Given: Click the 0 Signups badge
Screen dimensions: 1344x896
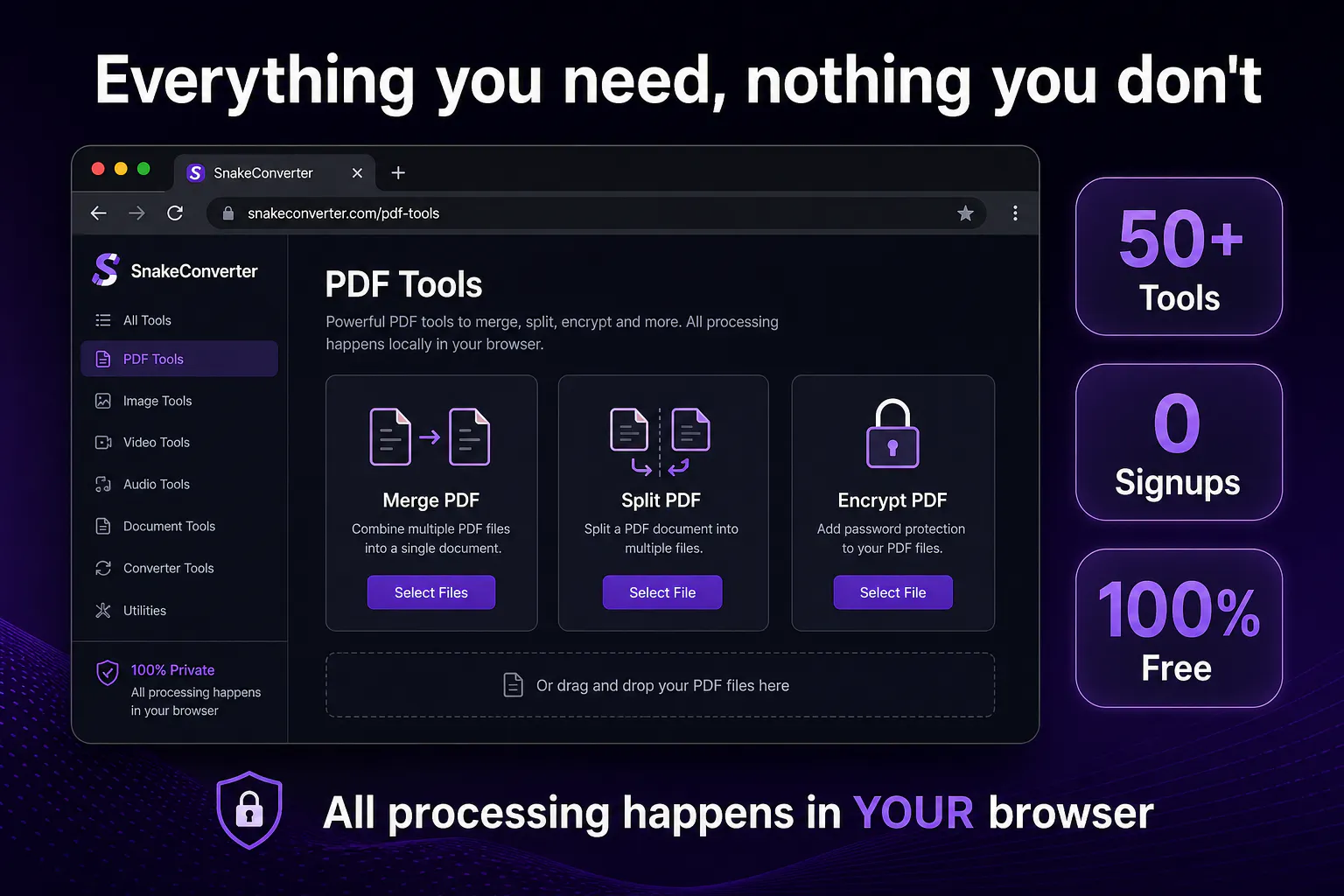Looking at the screenshot, I should [x=1179, y=442].
